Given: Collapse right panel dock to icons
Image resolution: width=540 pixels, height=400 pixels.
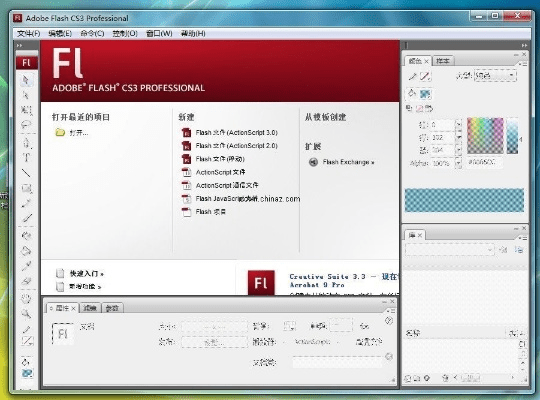Looking at the screenshot, I should click(524, 45).
